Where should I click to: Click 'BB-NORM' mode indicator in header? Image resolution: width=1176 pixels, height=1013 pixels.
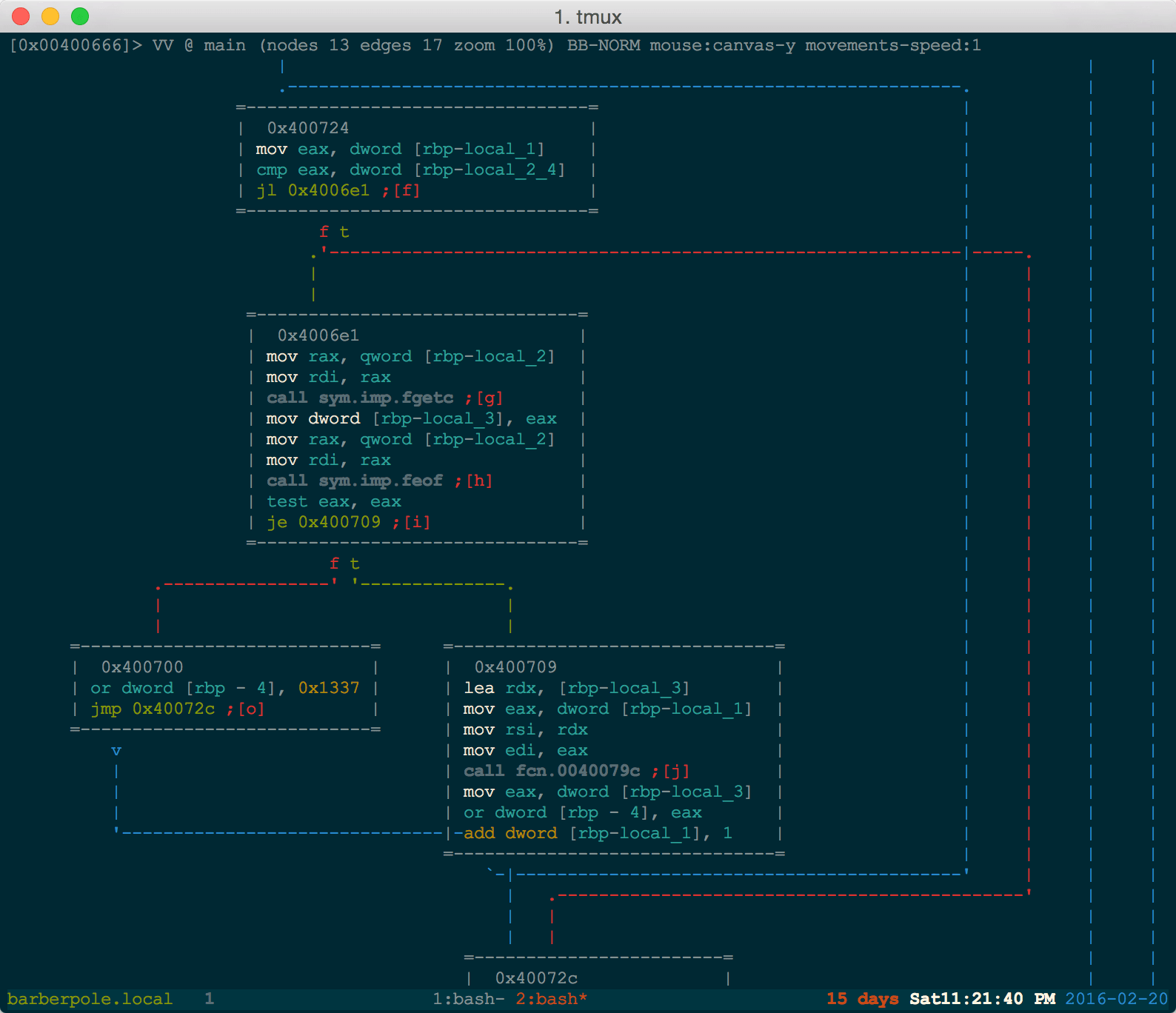click(604, 45)
